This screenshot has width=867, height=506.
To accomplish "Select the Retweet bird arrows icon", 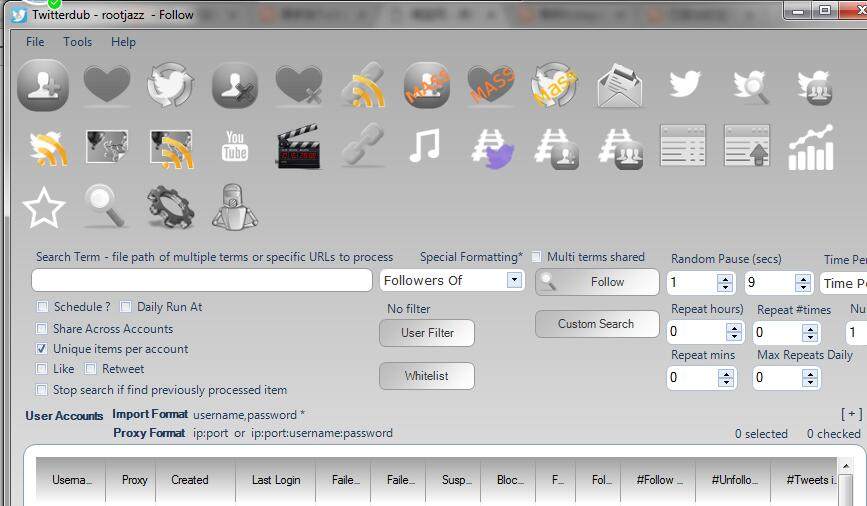I will tap(171, 85).
